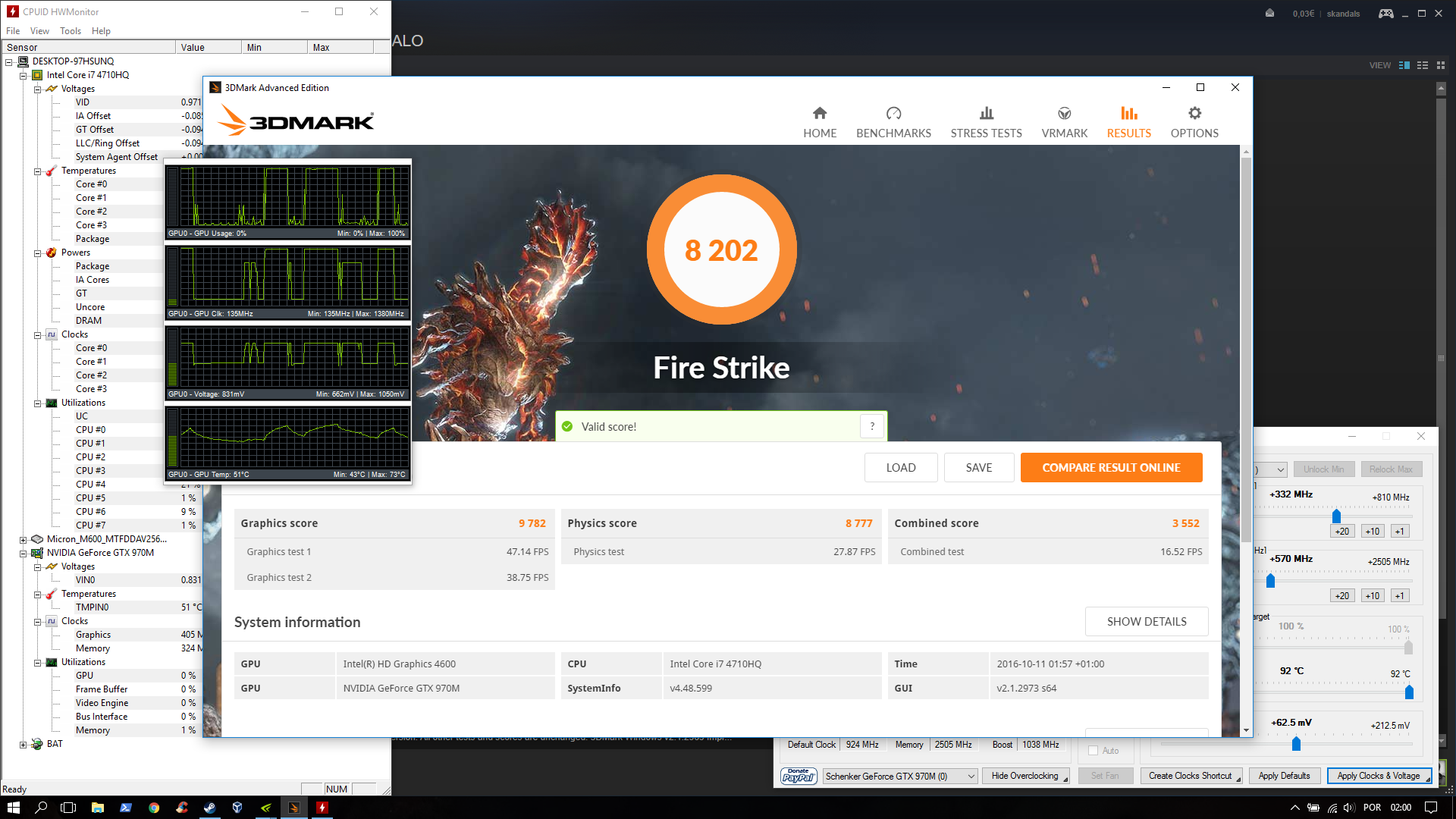The width and height of the screenshot is (1456, 819).
Task: Collapse the NVIDIA GeForce GTX 970M node
Action: (24, 553)
